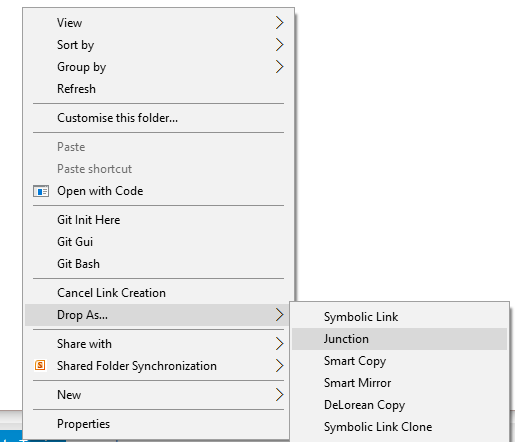The height and width of the screenshot is (442, 515).
Task: Expand the New submenu arrow
Action: click(x=279, y=395)
